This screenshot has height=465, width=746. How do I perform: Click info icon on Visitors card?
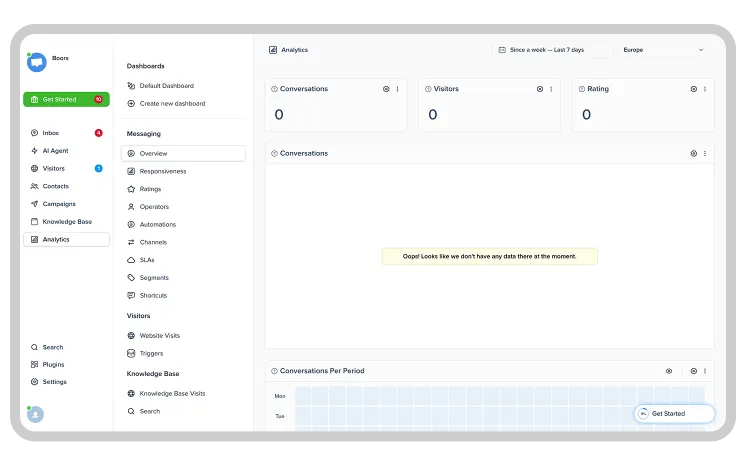coord(428,89)
